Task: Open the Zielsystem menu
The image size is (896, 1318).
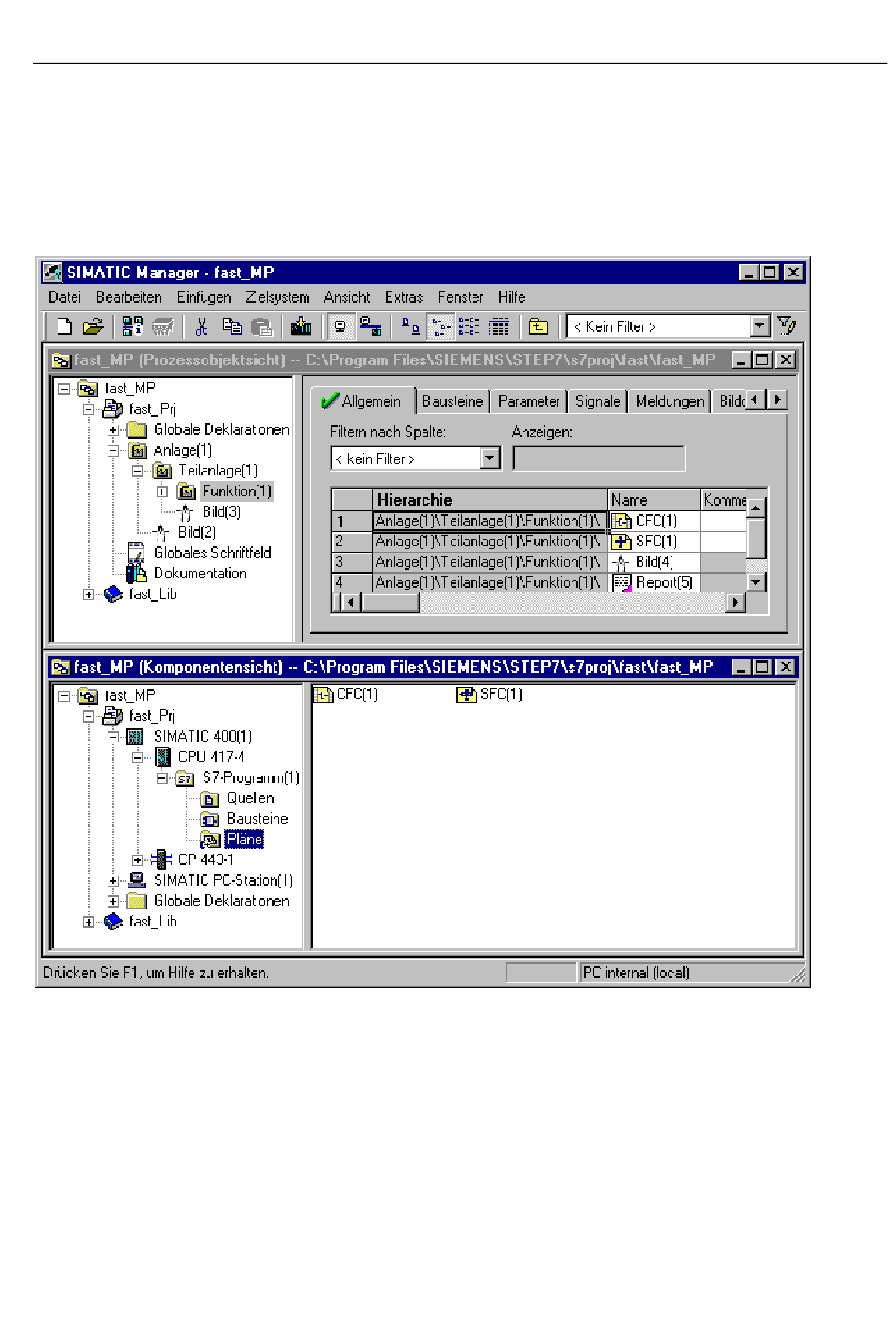Action: [x=277, y=297]
